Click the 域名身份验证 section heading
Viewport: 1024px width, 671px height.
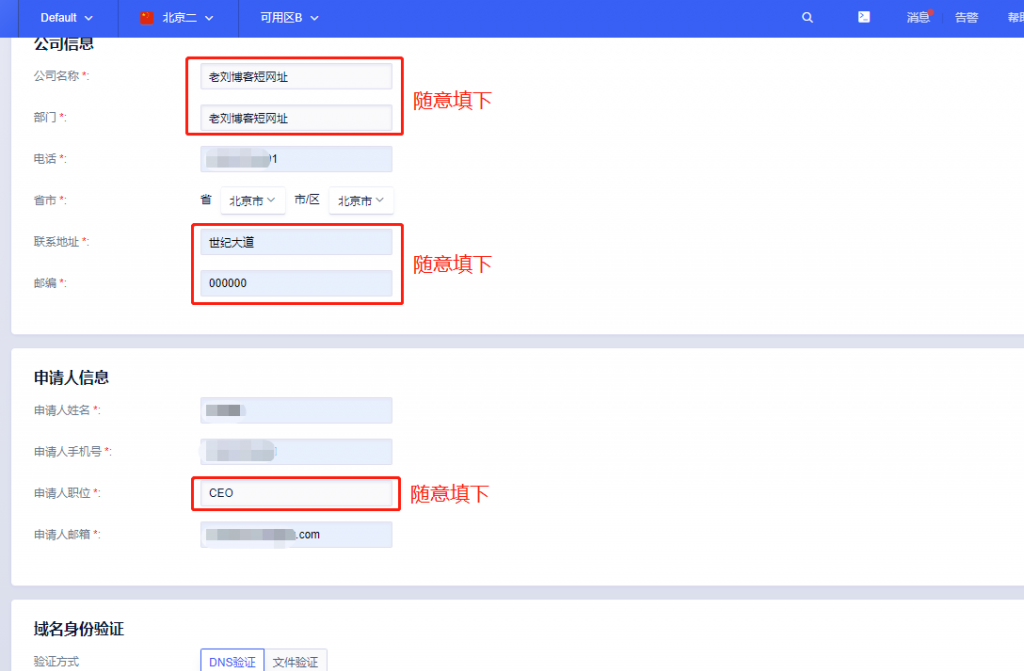pyautogui.click(x=78, y=629)
